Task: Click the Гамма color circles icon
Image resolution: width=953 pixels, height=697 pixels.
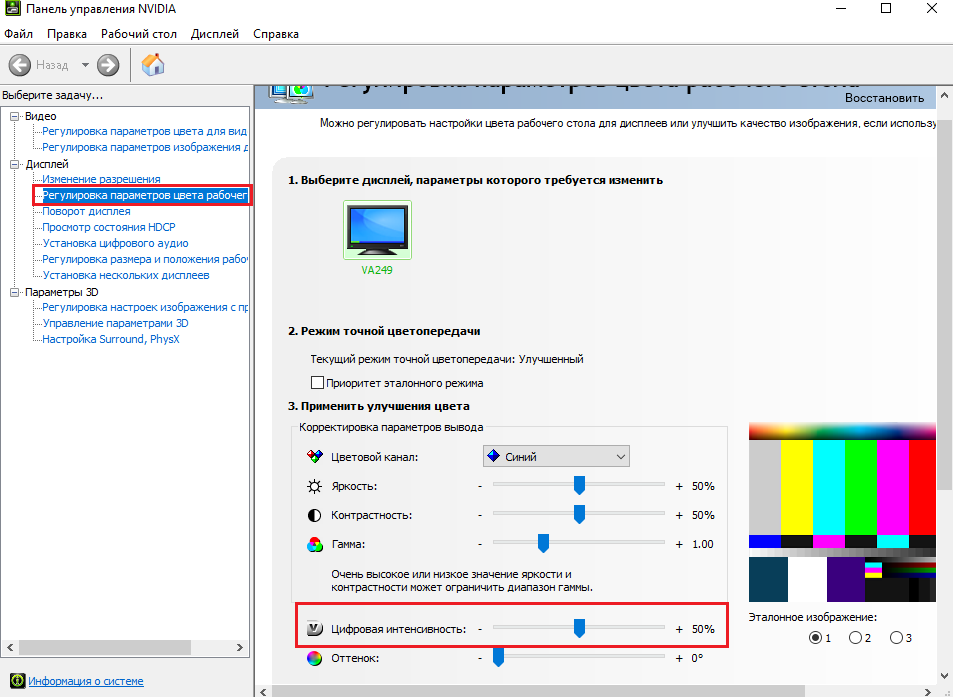Action: pyautogui.click(x=314, y=544)
